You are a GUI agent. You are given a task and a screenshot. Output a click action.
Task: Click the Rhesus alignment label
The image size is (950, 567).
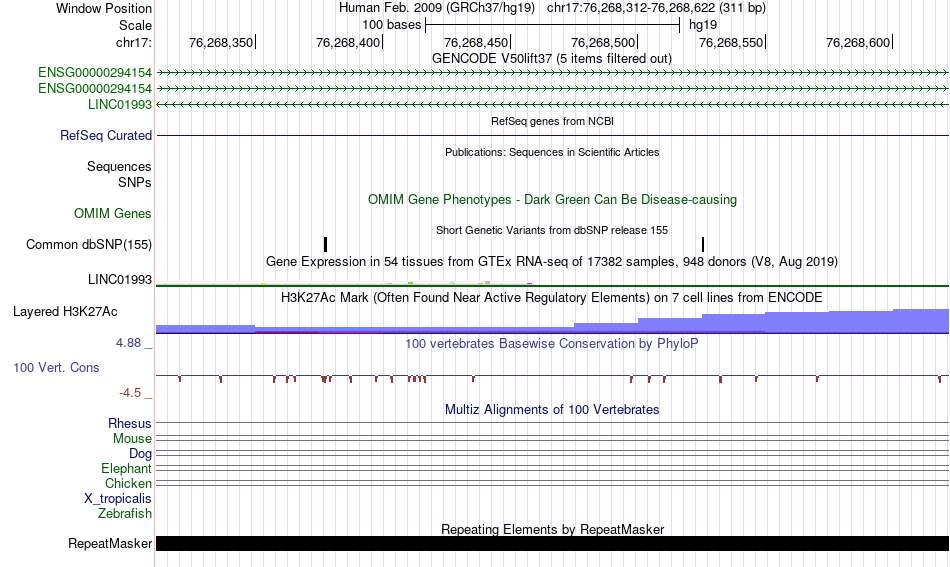point(130,423)
